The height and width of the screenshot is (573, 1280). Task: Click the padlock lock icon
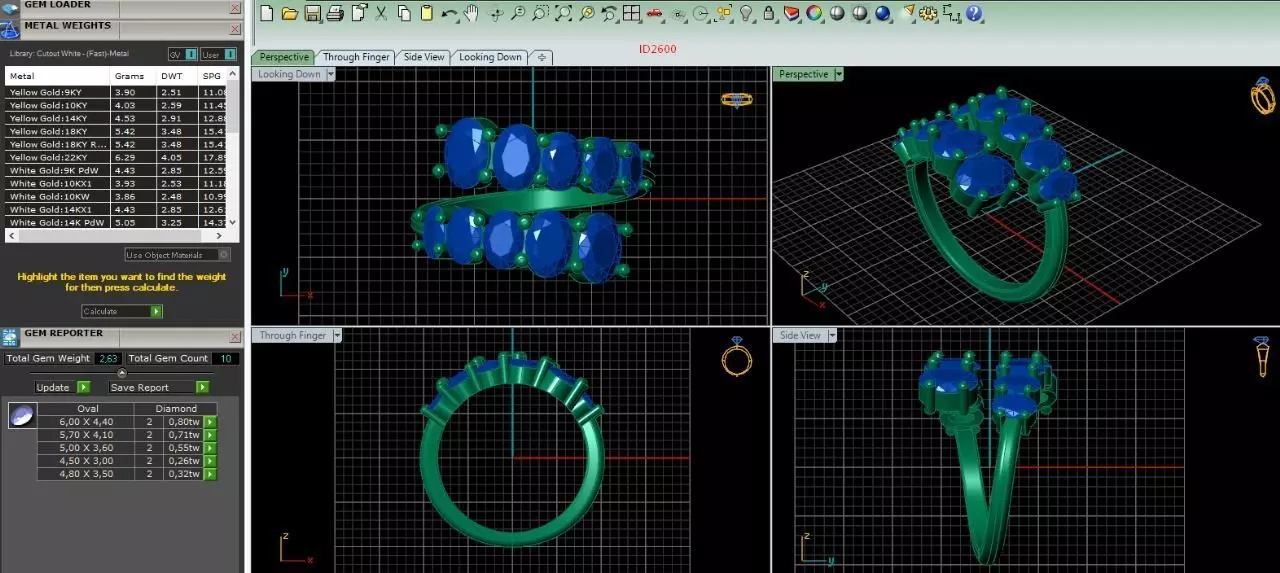coord(769,14)
